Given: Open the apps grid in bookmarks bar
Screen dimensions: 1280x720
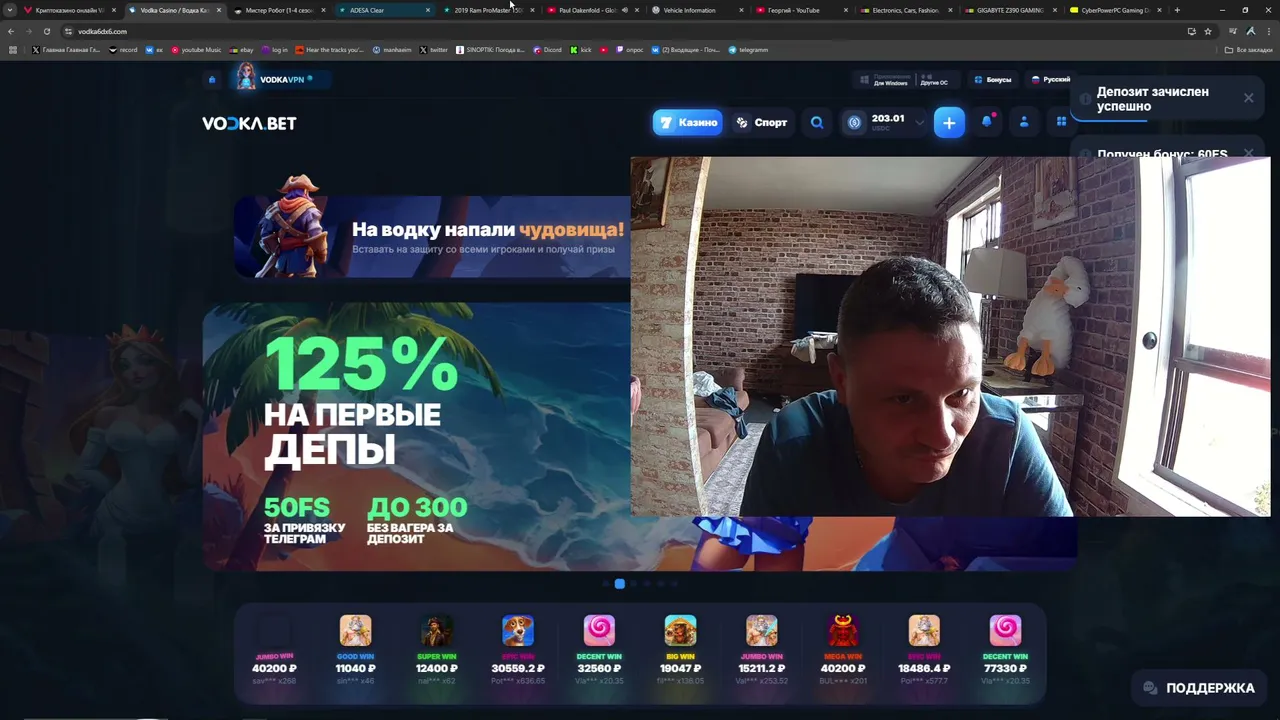Looking at the screenshot, I should pos(13,49).
